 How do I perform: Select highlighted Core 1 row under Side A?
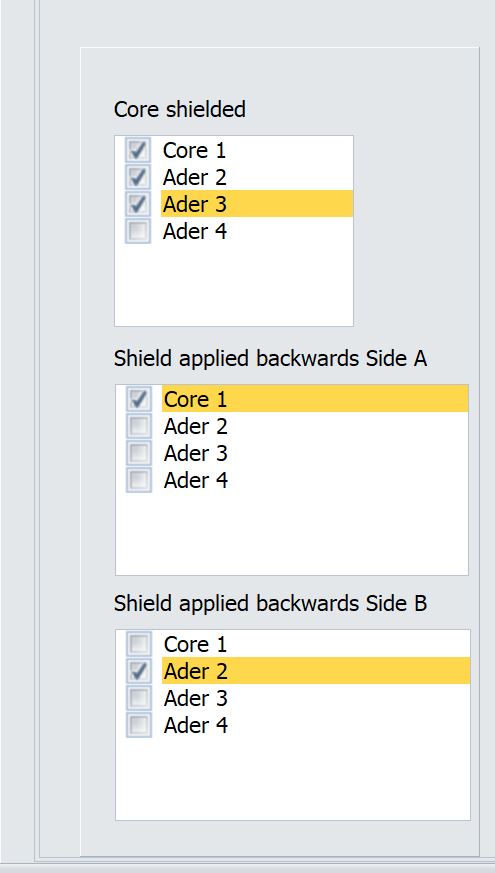[315, 399]
